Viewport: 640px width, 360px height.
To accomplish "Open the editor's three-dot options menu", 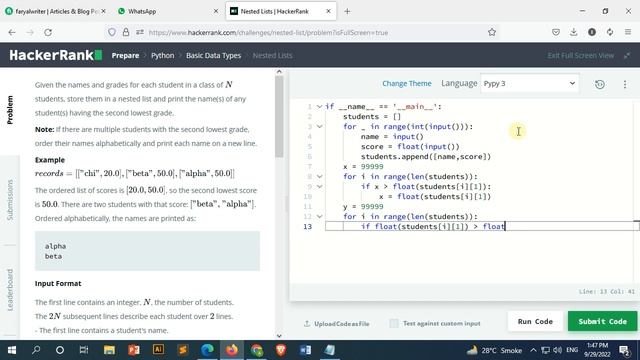I will tap(624, 84).
